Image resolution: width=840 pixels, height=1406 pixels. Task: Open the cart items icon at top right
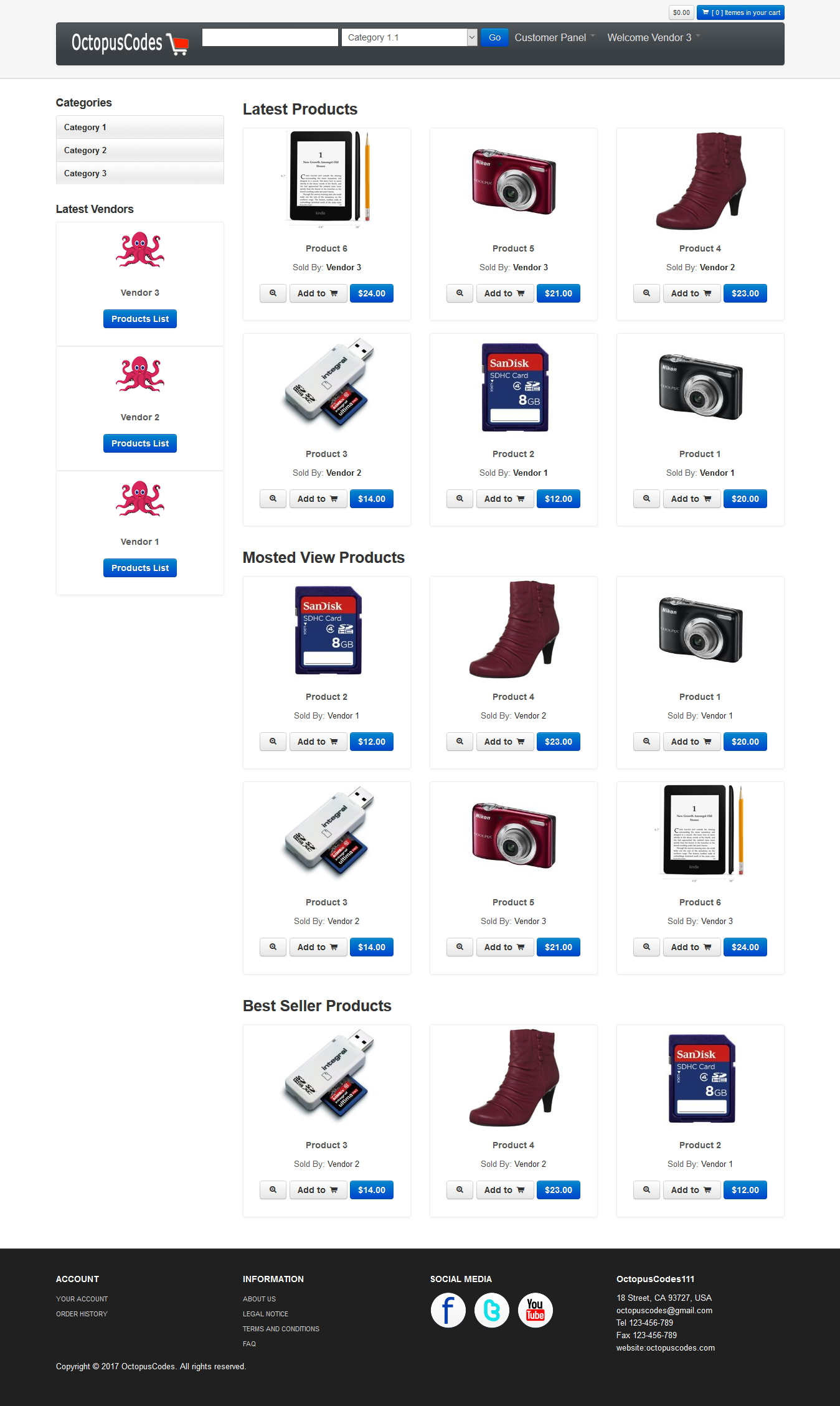740,12
